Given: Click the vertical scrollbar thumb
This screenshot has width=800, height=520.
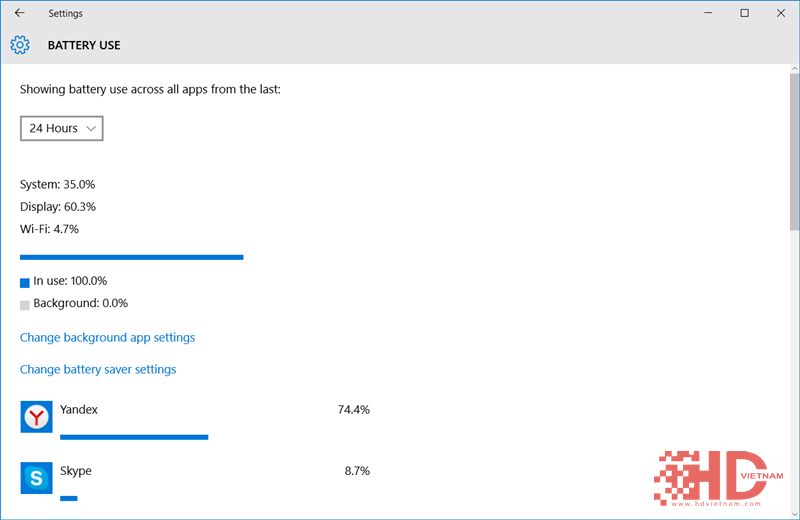Looking at the screenshot, I should tap(794, 150).
